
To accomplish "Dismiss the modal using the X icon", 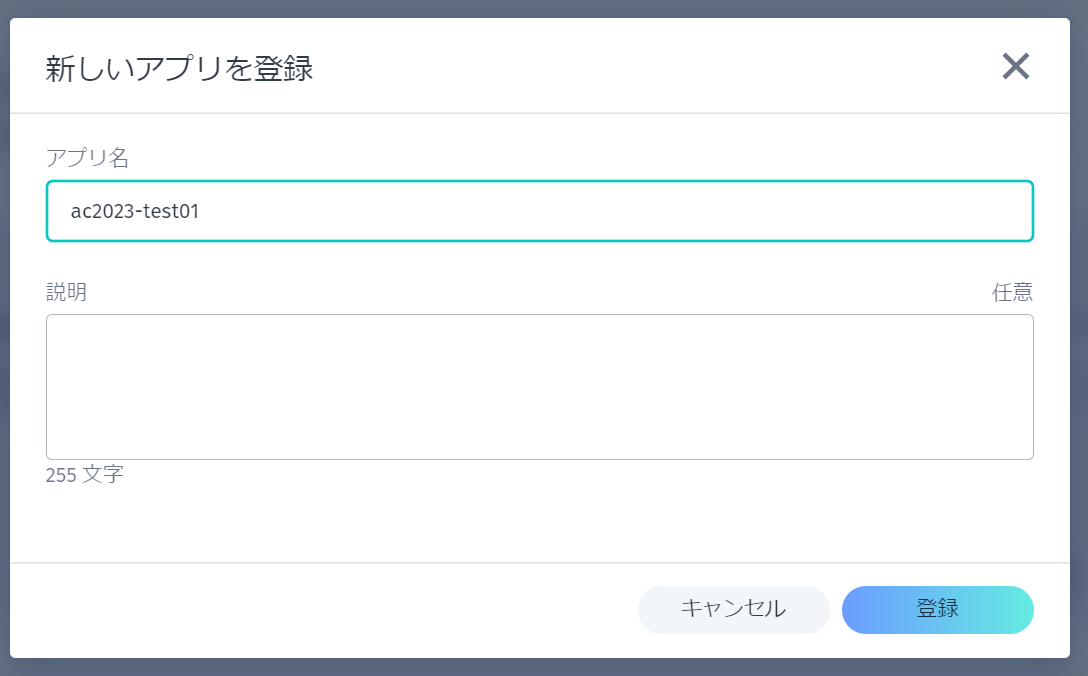I will tap(1015, 67).
